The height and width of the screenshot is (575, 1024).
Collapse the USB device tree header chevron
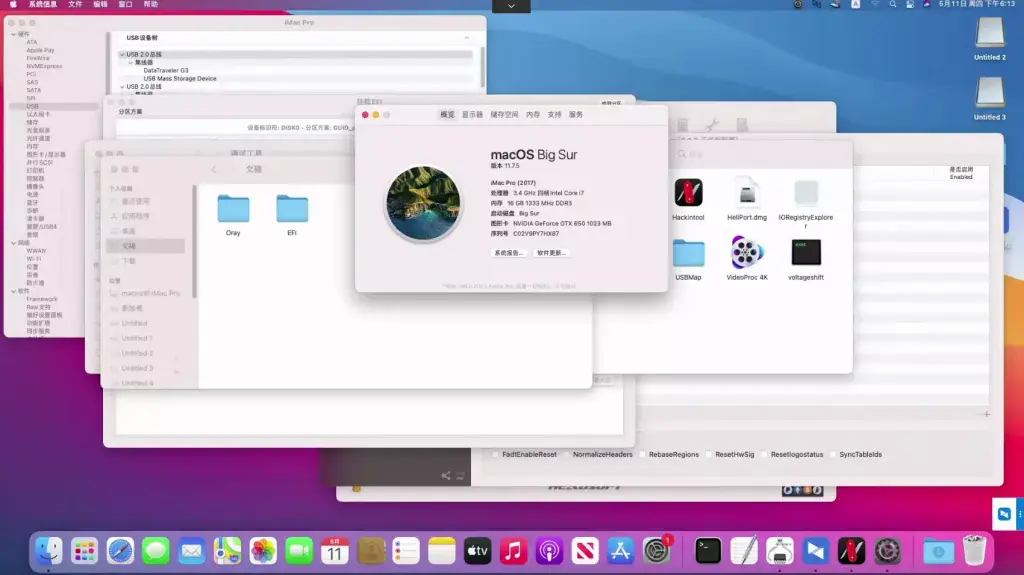pos(466,38)
